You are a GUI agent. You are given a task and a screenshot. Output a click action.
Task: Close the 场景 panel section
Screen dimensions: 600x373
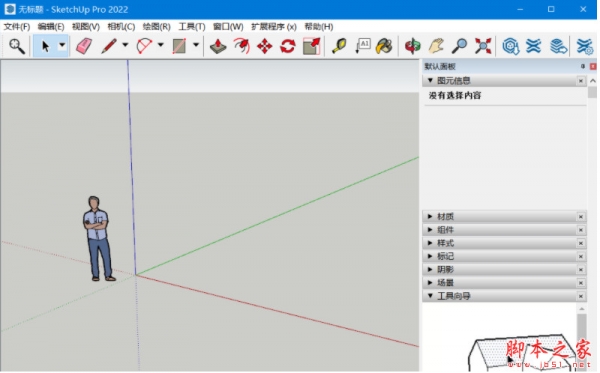coord(581,283)
